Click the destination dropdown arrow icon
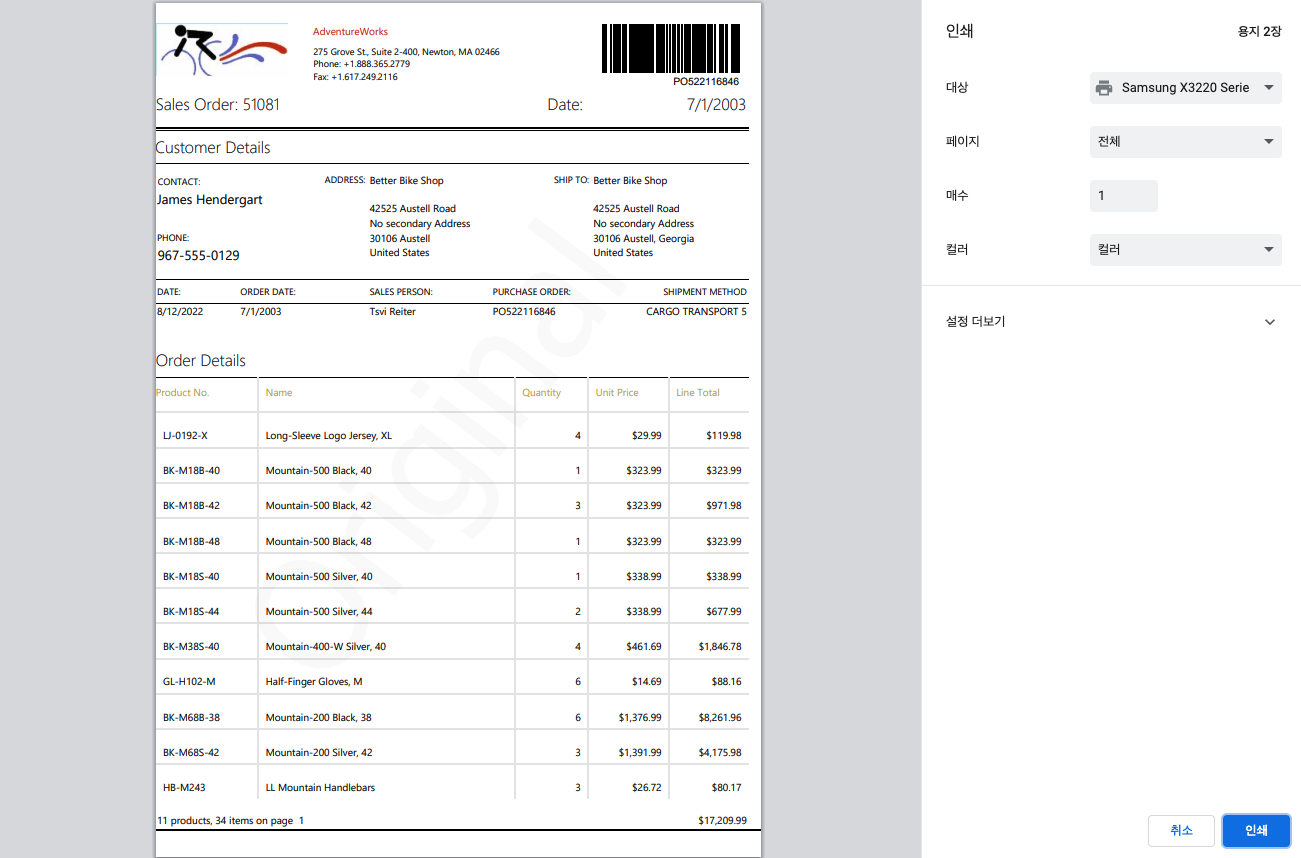1301x858 pixels. click(x=1268, y=88)
